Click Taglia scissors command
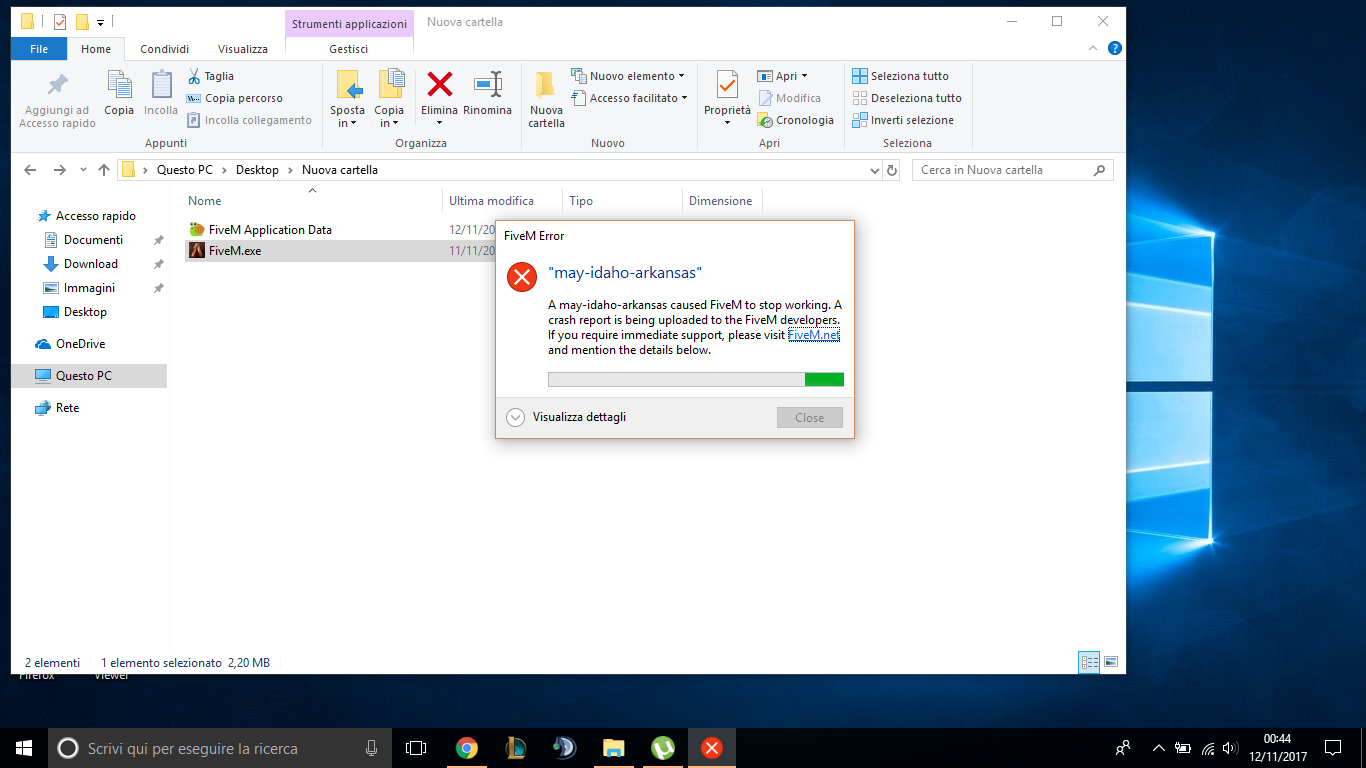The width and height of the screenshot is (1366, 768). point(211,76)
